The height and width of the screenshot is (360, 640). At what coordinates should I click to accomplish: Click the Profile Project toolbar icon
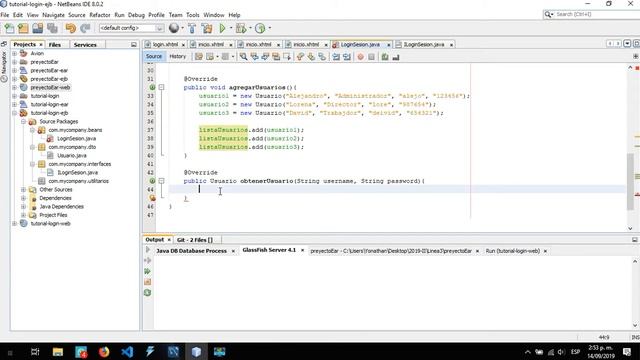pyautogui.click(x=260, y=28)
